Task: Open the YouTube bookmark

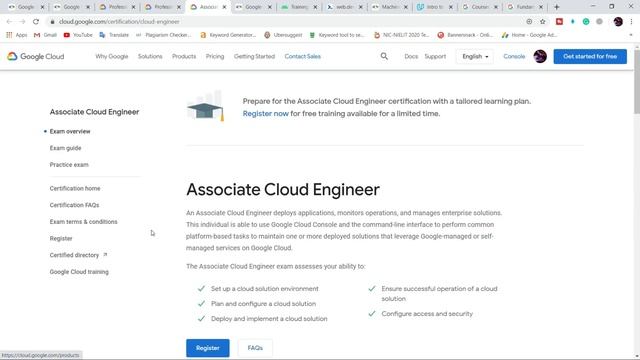Action: [x=78, y=35]
